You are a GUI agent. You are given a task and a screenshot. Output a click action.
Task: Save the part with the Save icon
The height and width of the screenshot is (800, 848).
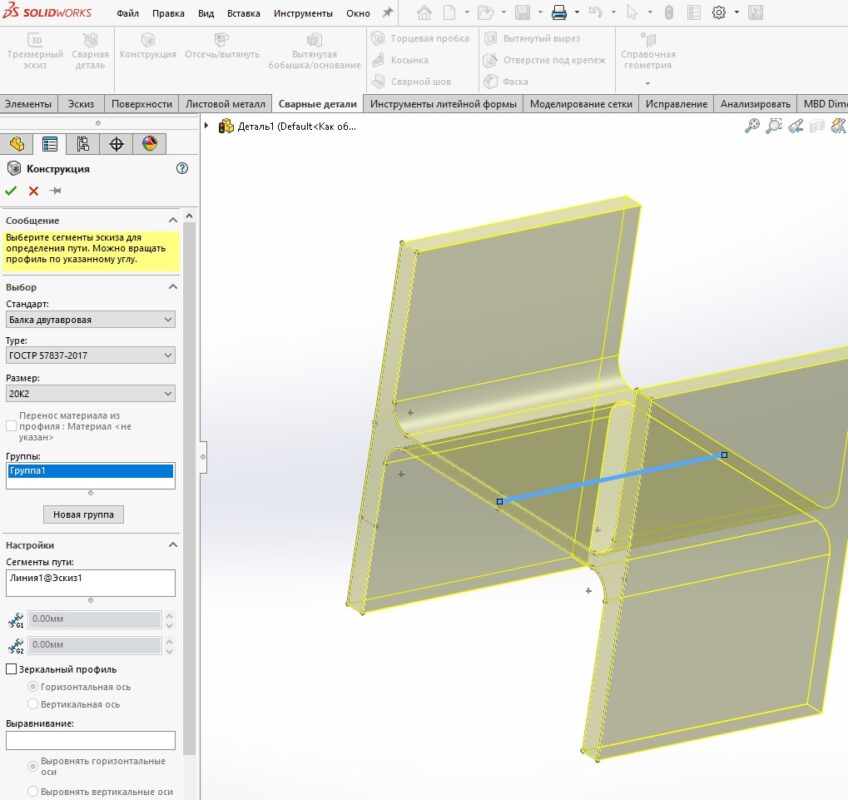(x=522, y=12)
